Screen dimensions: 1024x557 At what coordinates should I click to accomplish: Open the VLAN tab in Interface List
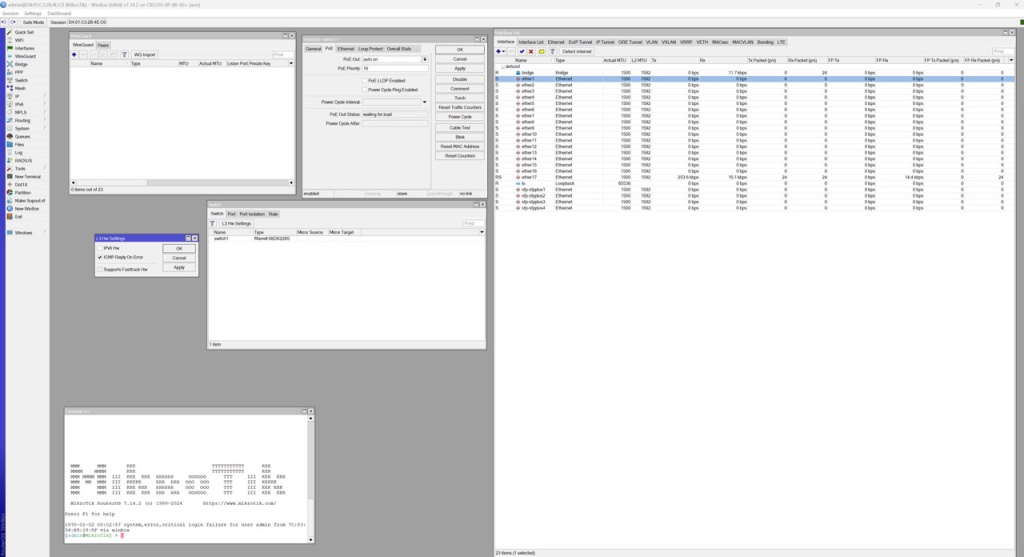point(652,42)
